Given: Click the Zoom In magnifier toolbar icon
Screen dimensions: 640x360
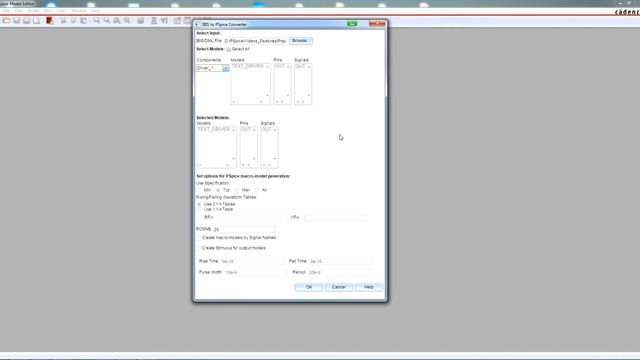Looking at the screenshot, I should click(x=96, y=20).
